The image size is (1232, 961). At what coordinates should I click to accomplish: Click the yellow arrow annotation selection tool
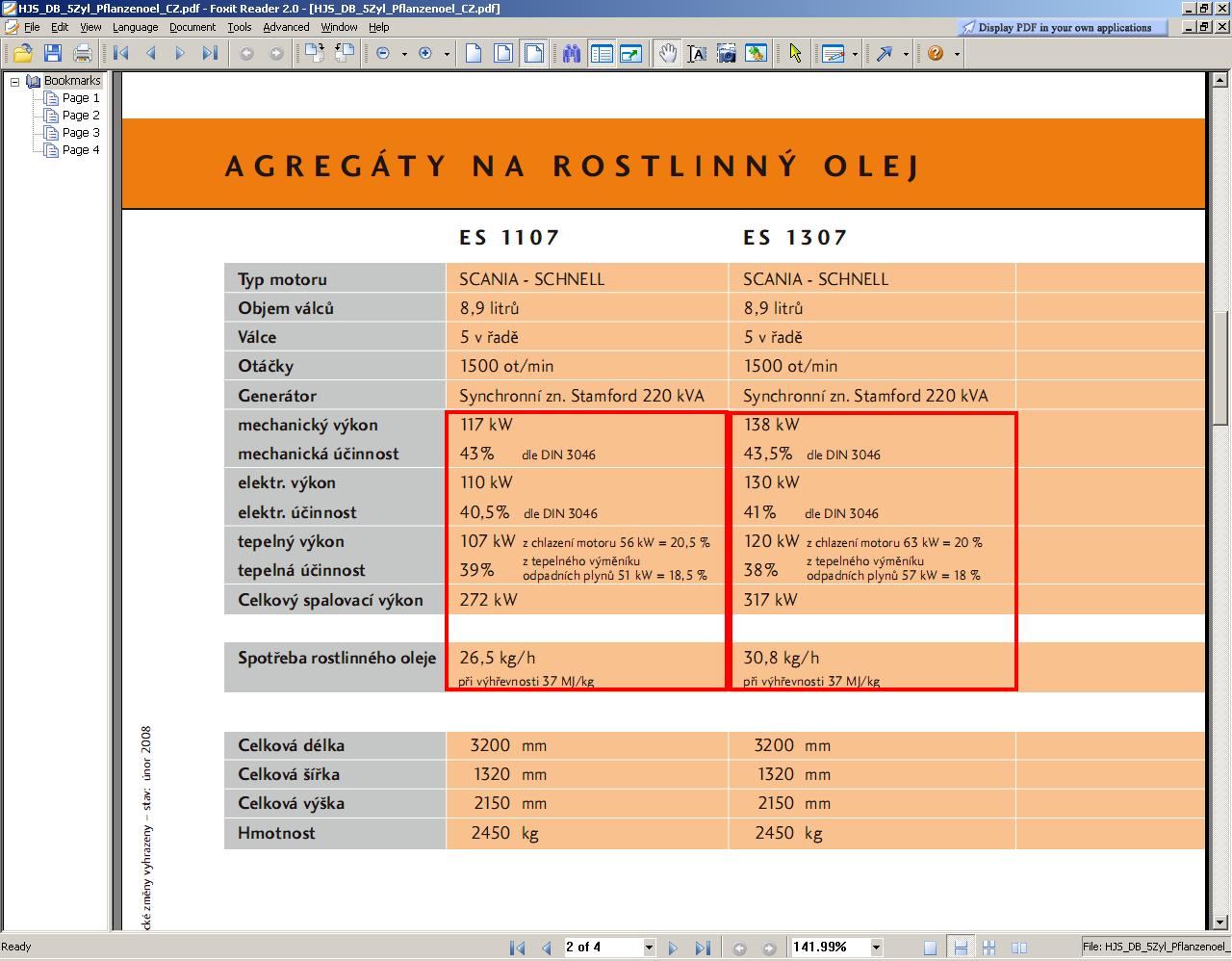point(795,54)
